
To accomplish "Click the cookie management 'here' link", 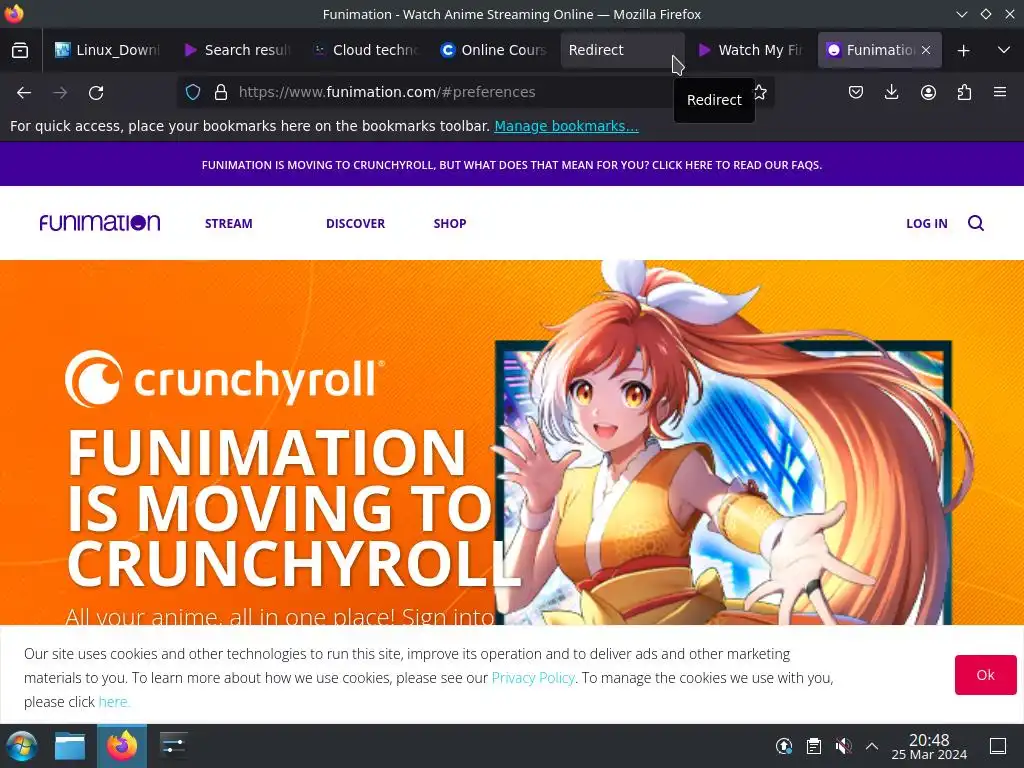I will [x=114, y=702].
